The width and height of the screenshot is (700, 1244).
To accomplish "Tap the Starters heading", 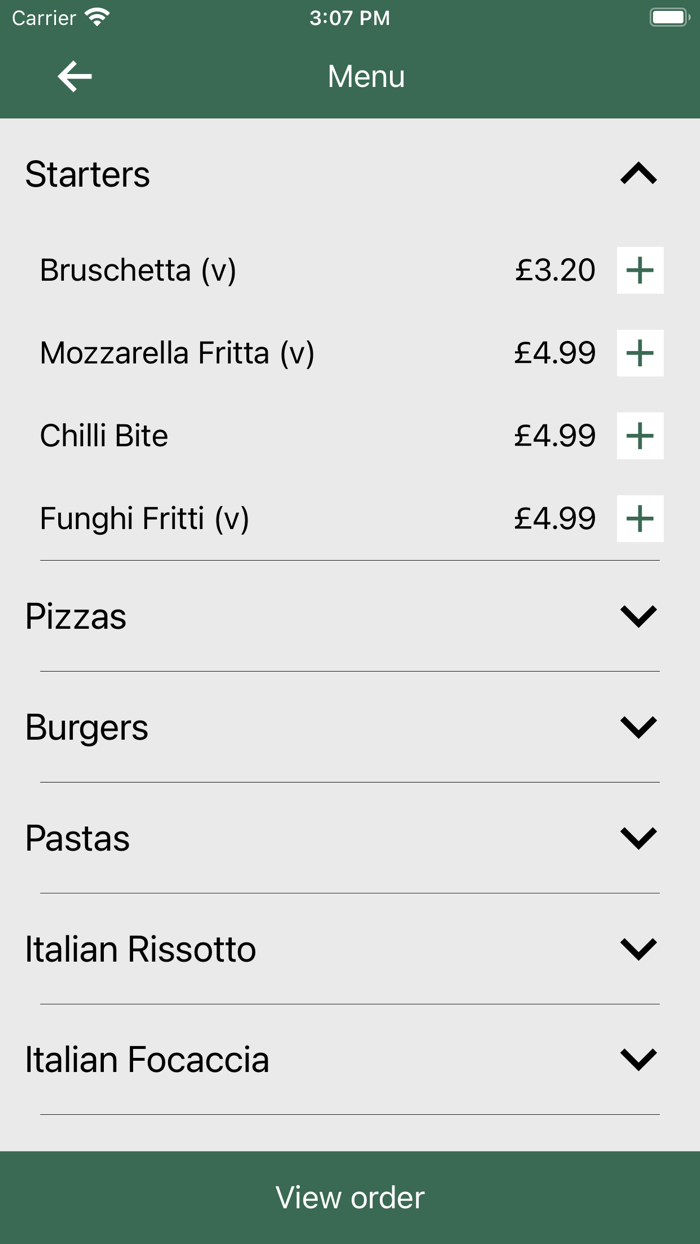I will pos(88,173).
